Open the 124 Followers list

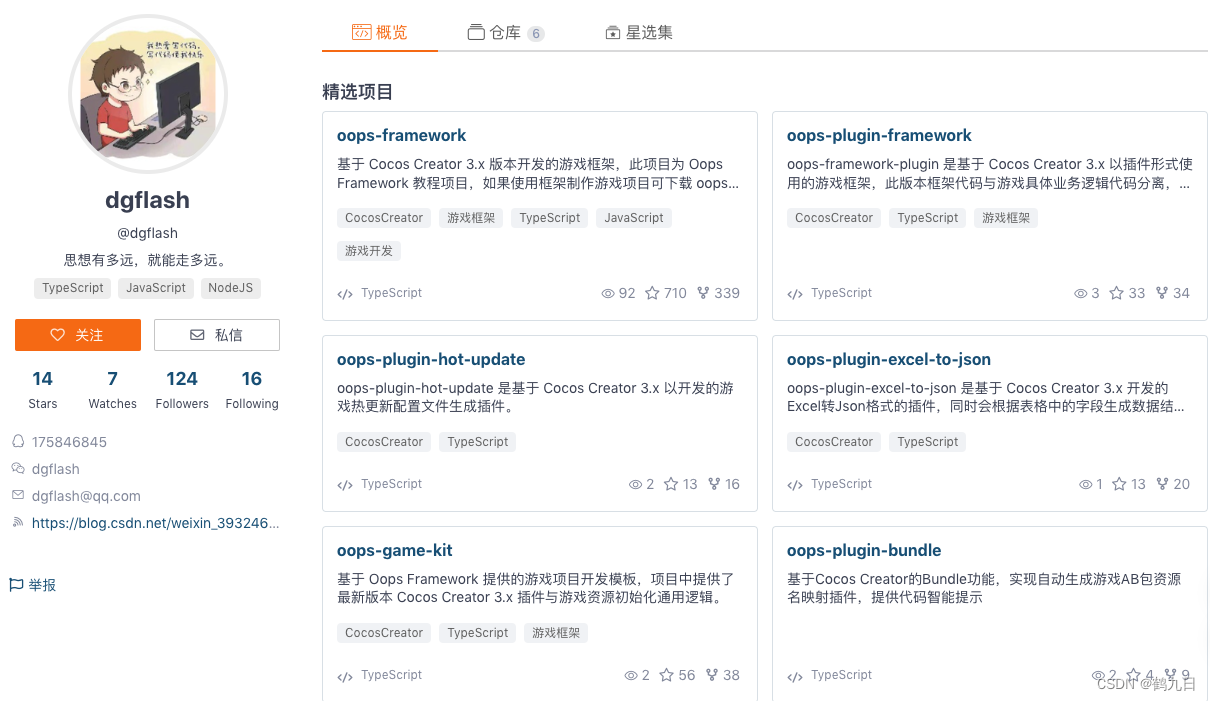(182, 389)
